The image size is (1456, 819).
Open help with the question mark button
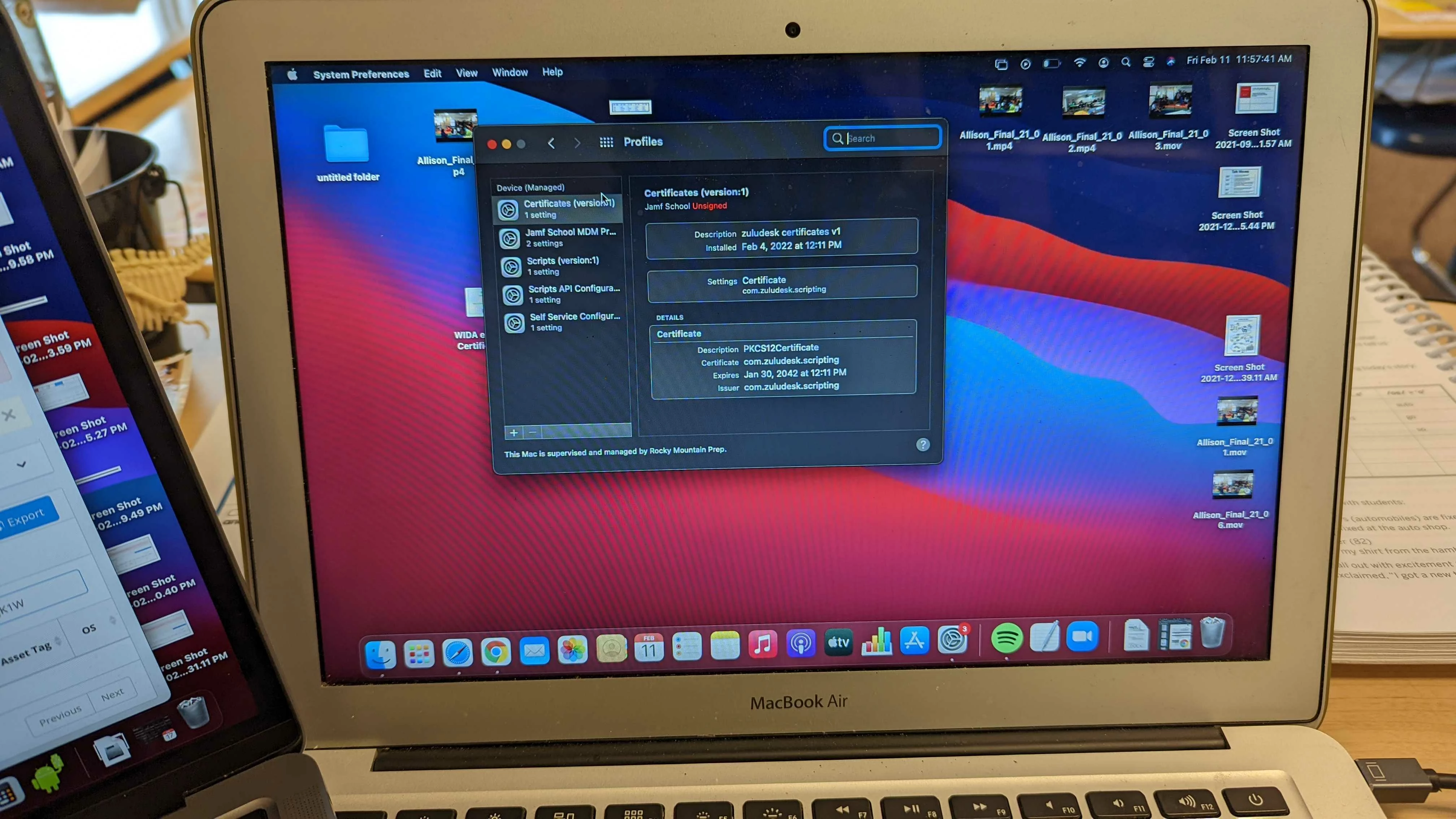pos(922,445)
